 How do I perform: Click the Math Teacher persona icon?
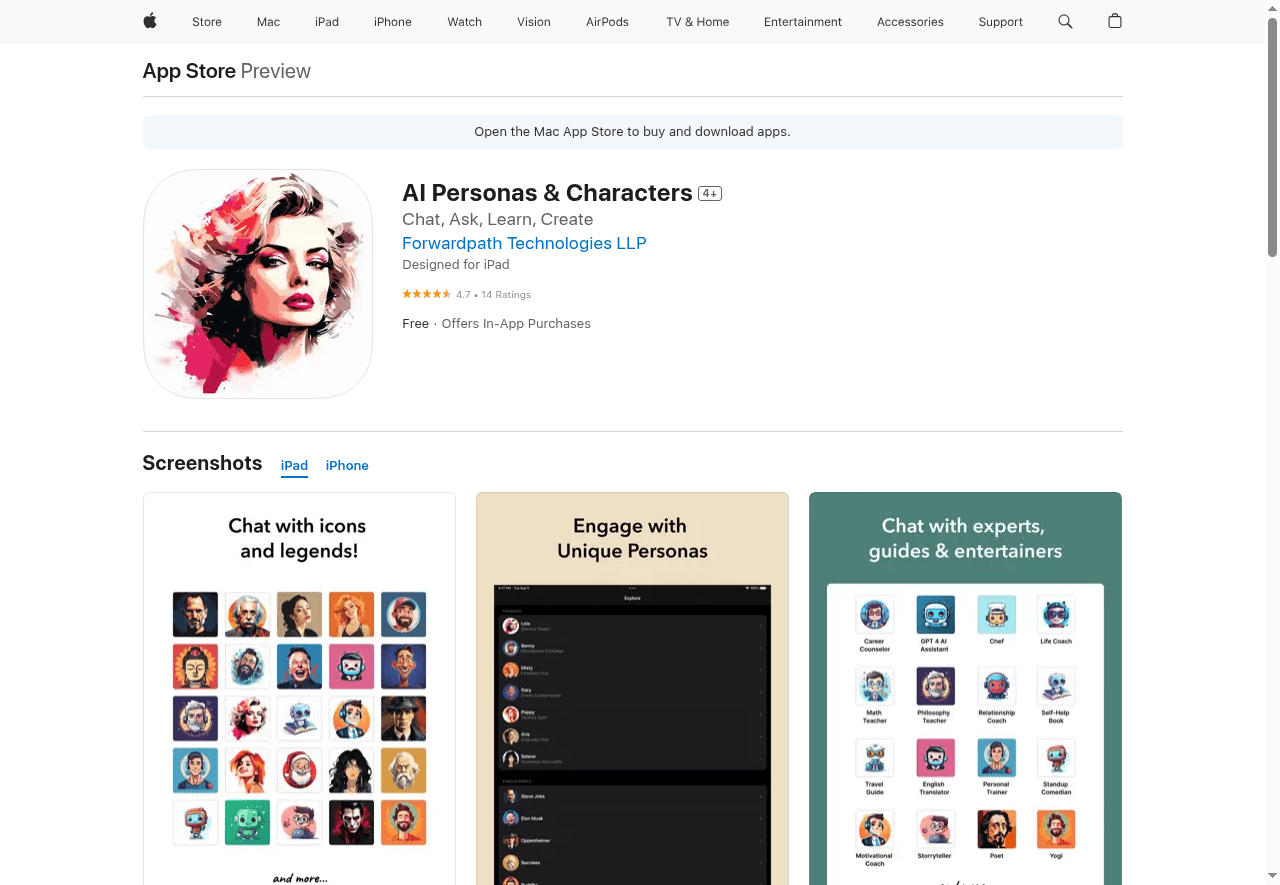(x=874, y=687)
